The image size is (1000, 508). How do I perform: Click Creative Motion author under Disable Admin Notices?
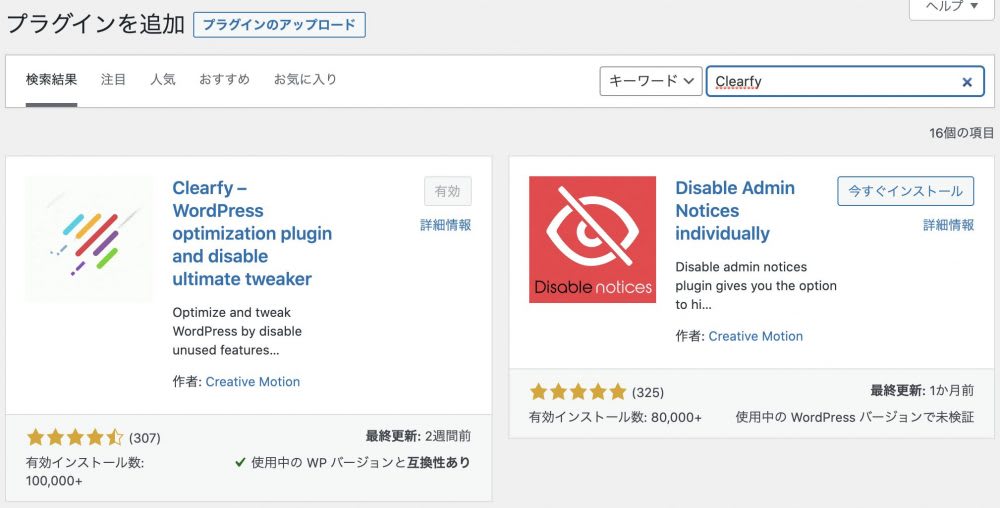756,336
